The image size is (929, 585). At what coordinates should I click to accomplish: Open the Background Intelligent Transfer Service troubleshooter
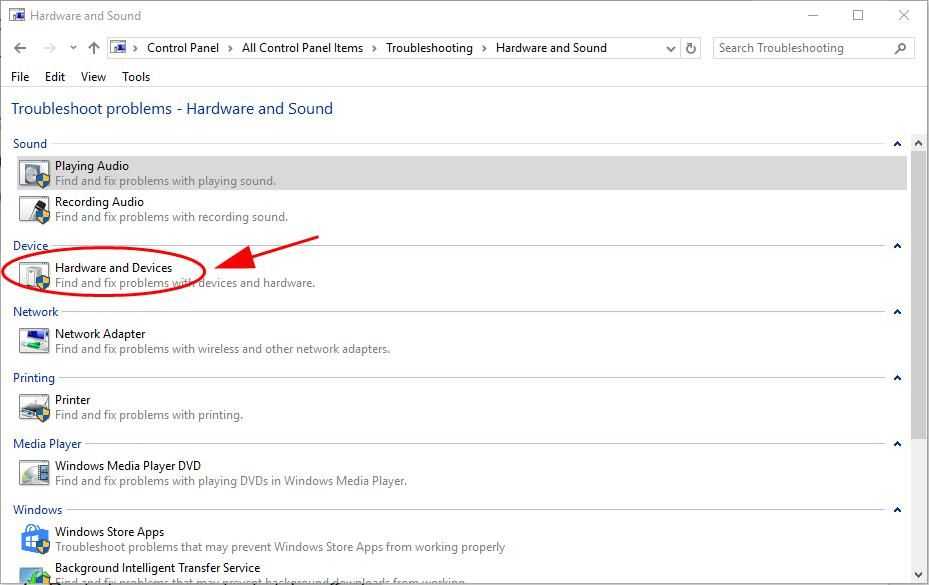(x=157, y=568)
